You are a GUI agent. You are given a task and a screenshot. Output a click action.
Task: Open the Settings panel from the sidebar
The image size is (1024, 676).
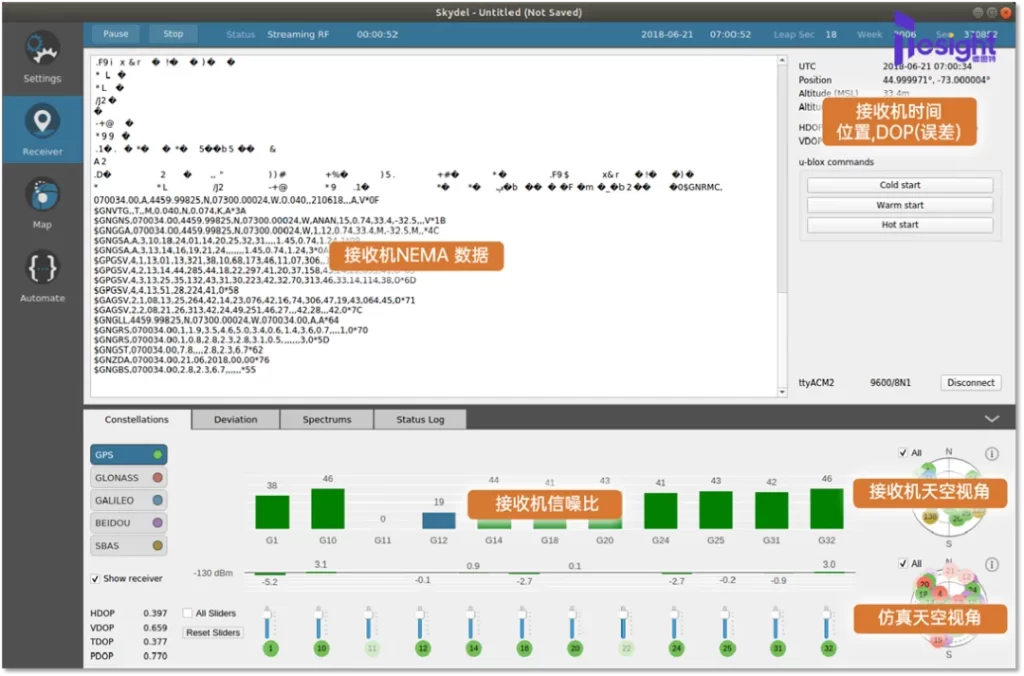coord(42,57)
